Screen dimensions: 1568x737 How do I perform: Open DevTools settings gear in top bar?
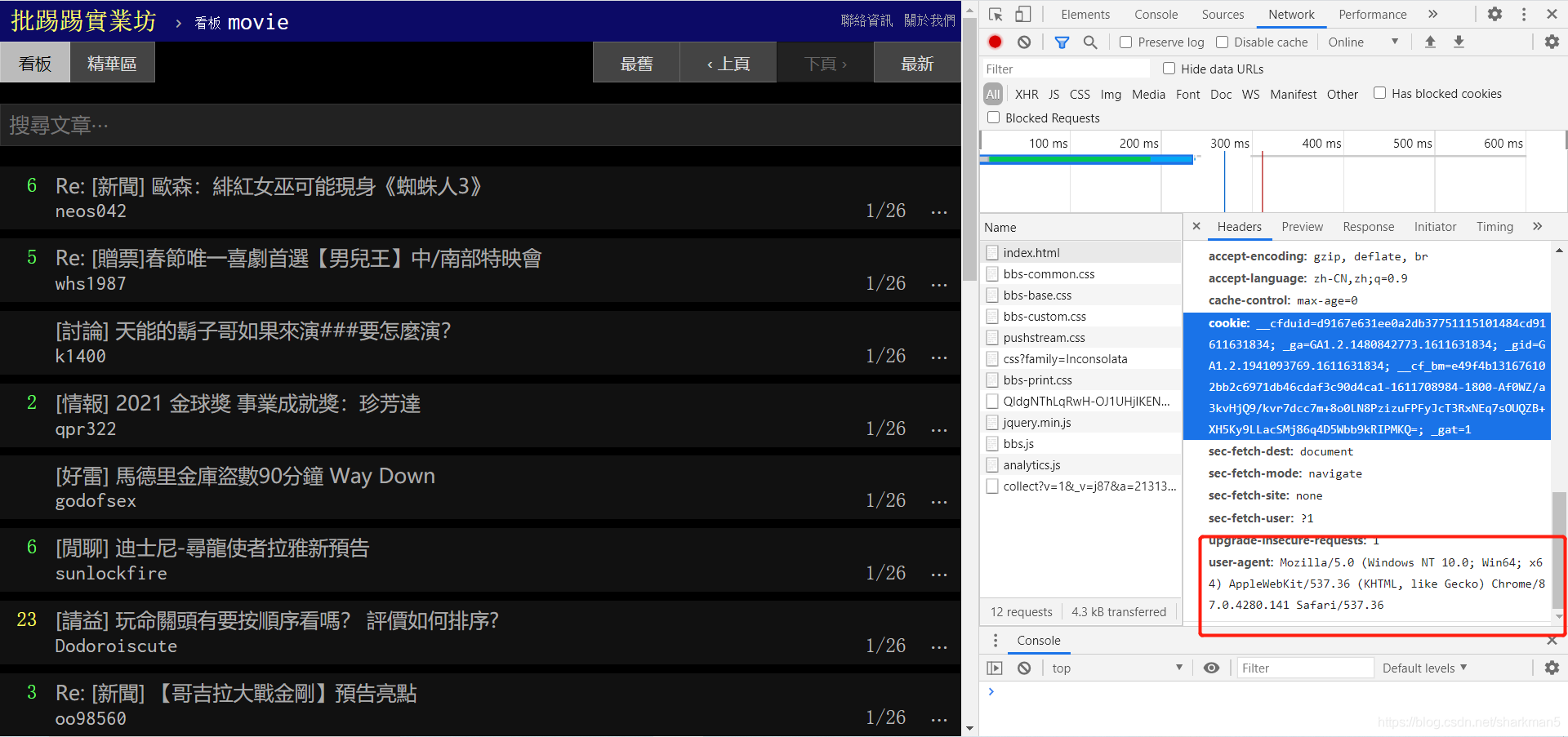pyautogui.click(x=1494, y=14)
